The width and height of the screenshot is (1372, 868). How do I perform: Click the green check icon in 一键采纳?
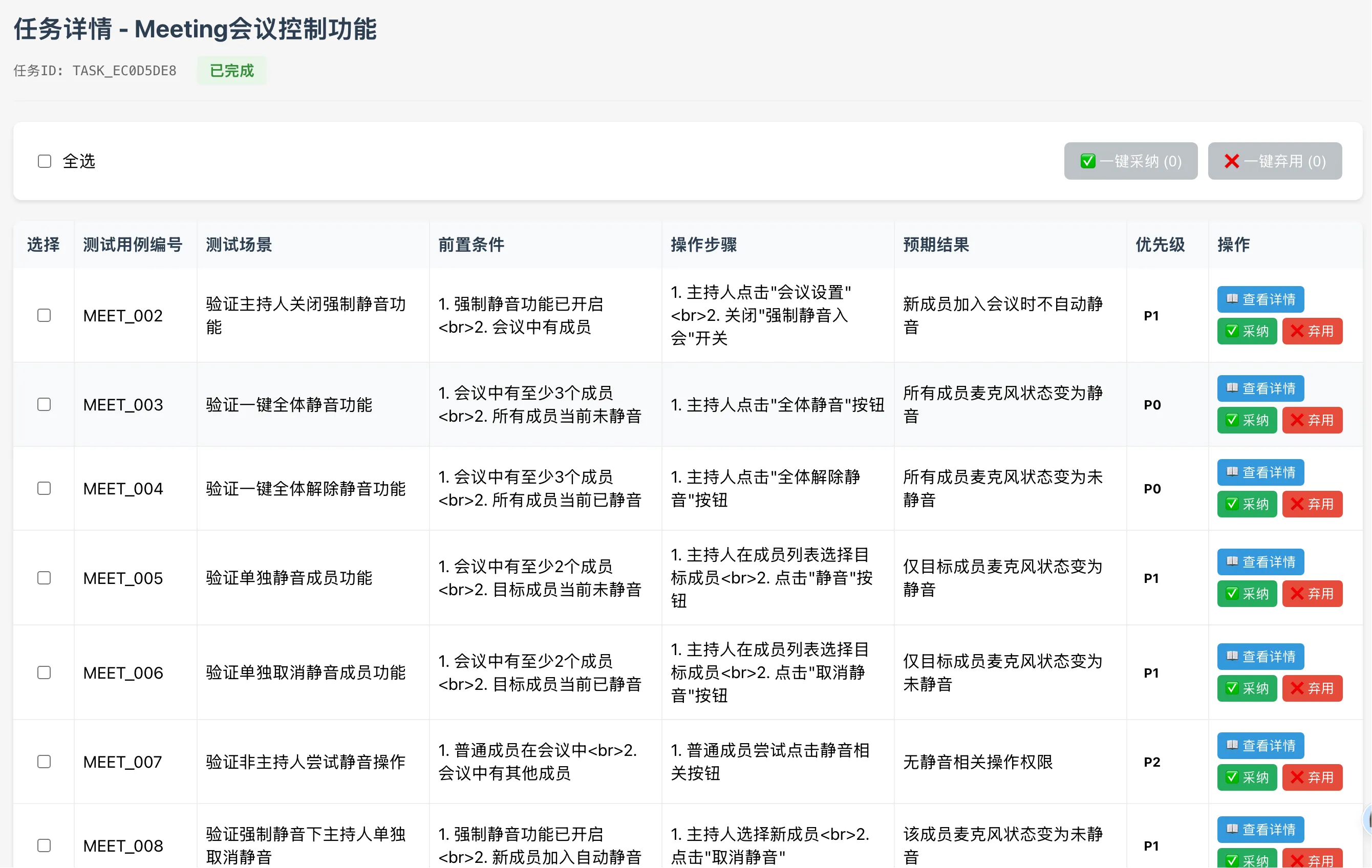coord(1088,161)
